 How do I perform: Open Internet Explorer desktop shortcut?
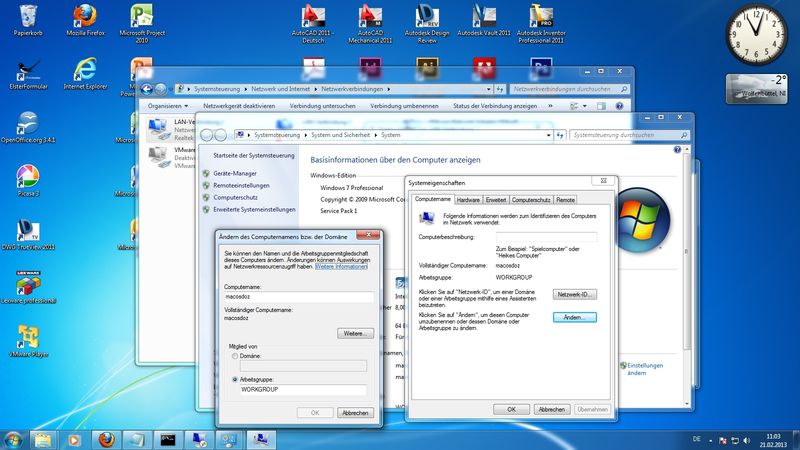(x=84, y=70)
